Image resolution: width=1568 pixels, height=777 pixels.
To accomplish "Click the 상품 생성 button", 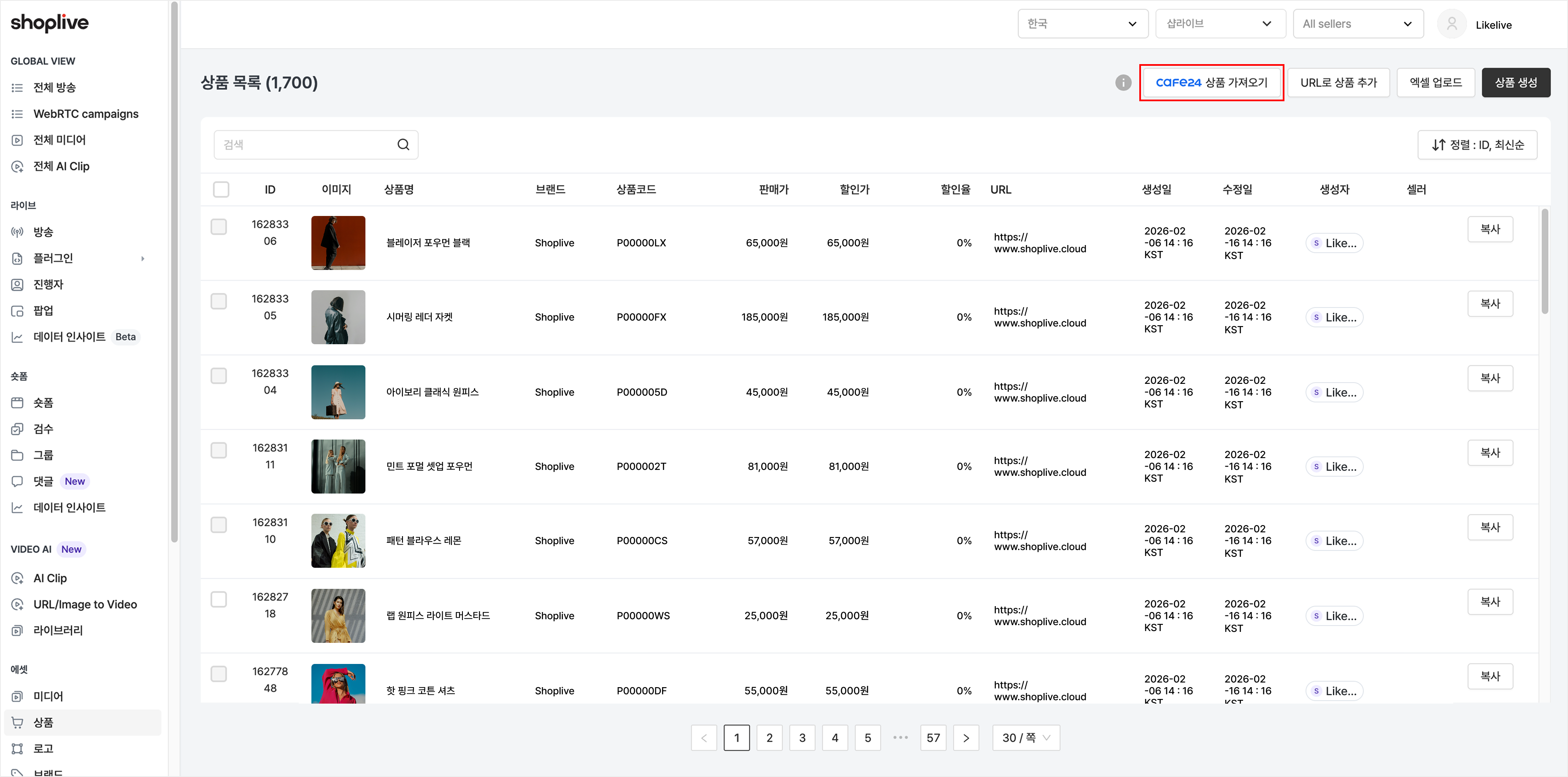I will click(1516, 83).
